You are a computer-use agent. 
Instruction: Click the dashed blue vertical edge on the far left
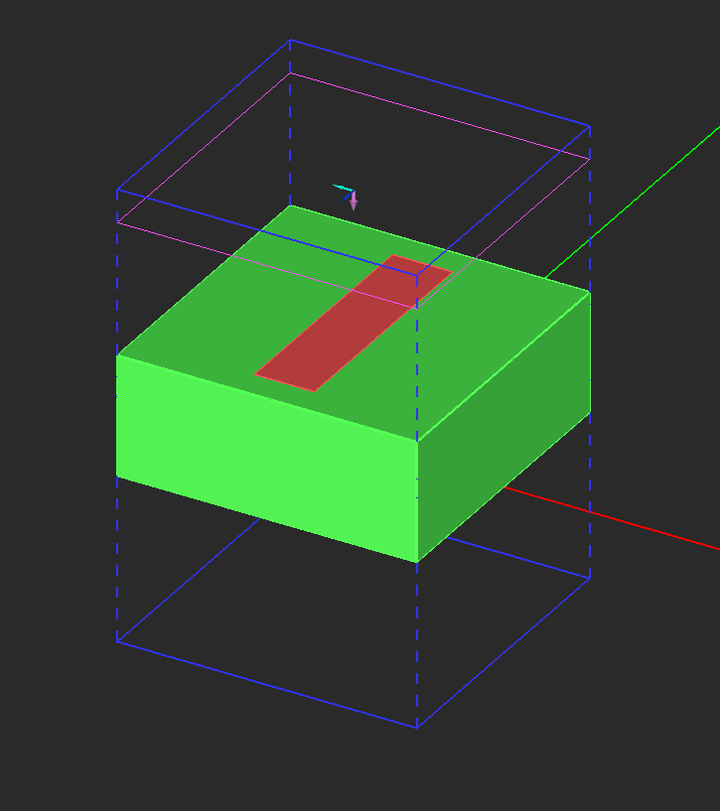(117, 415)
